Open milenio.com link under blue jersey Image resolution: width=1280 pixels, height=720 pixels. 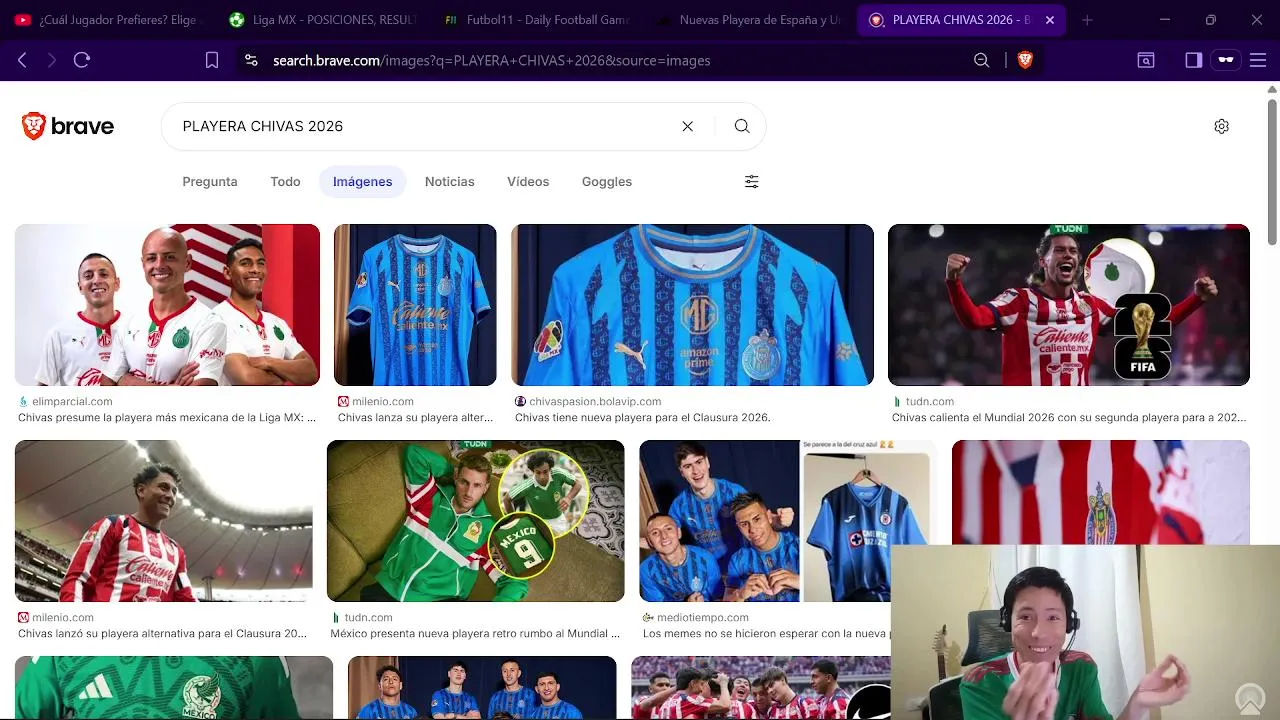383,401
